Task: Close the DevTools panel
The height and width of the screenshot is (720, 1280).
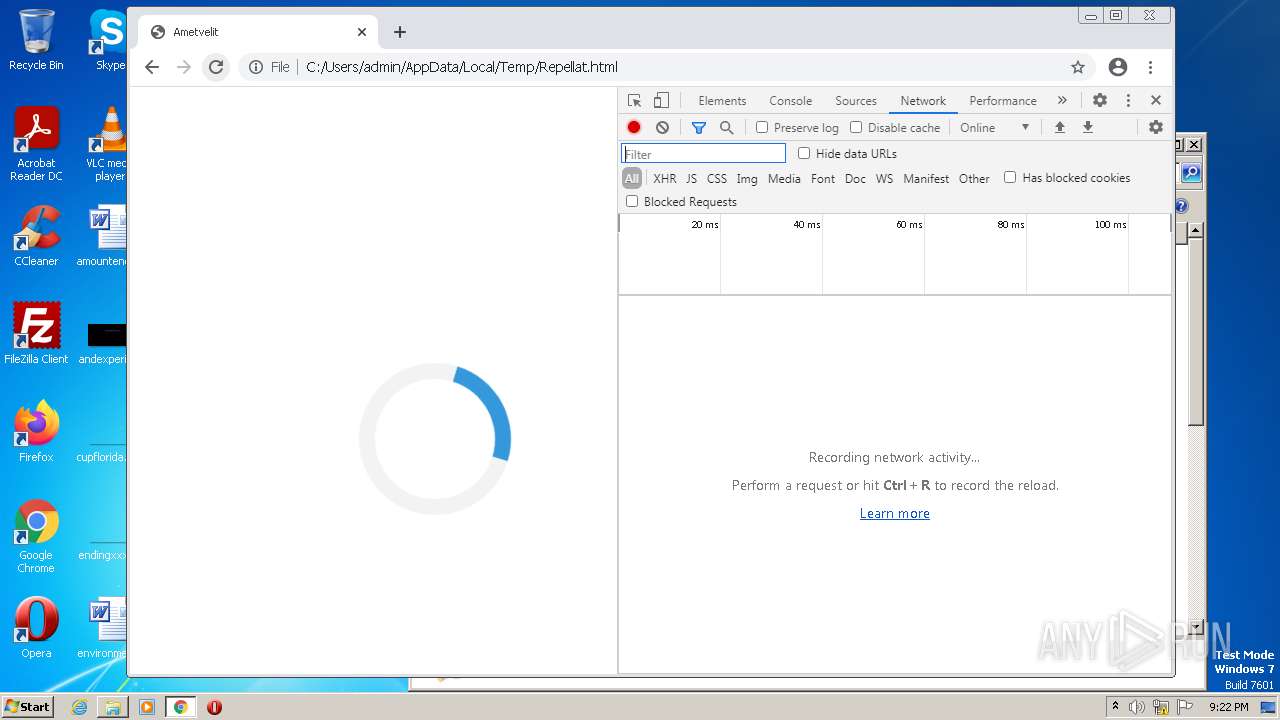Action: point(1156,101)
